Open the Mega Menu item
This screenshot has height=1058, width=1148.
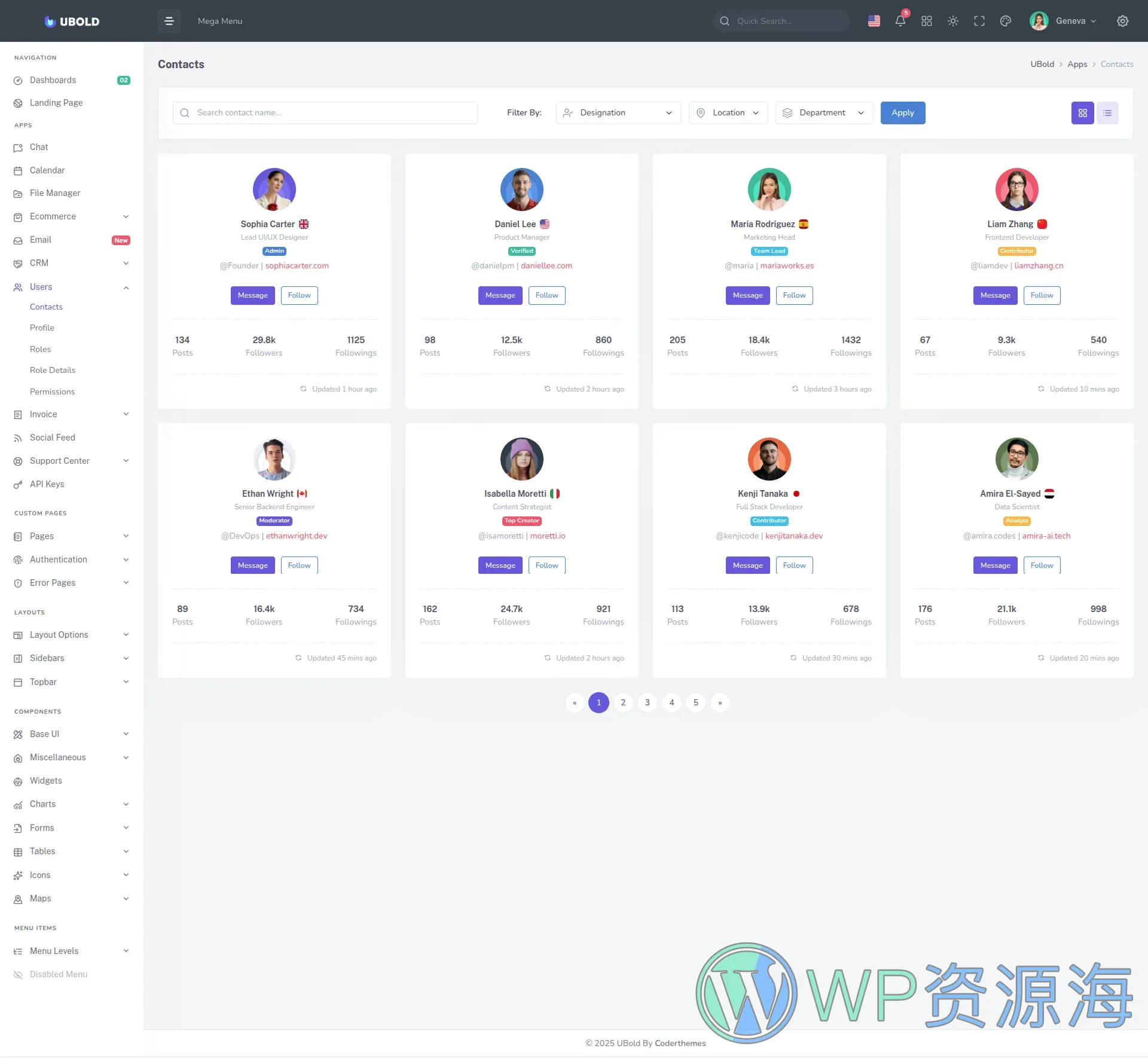(x=219, y=21)
